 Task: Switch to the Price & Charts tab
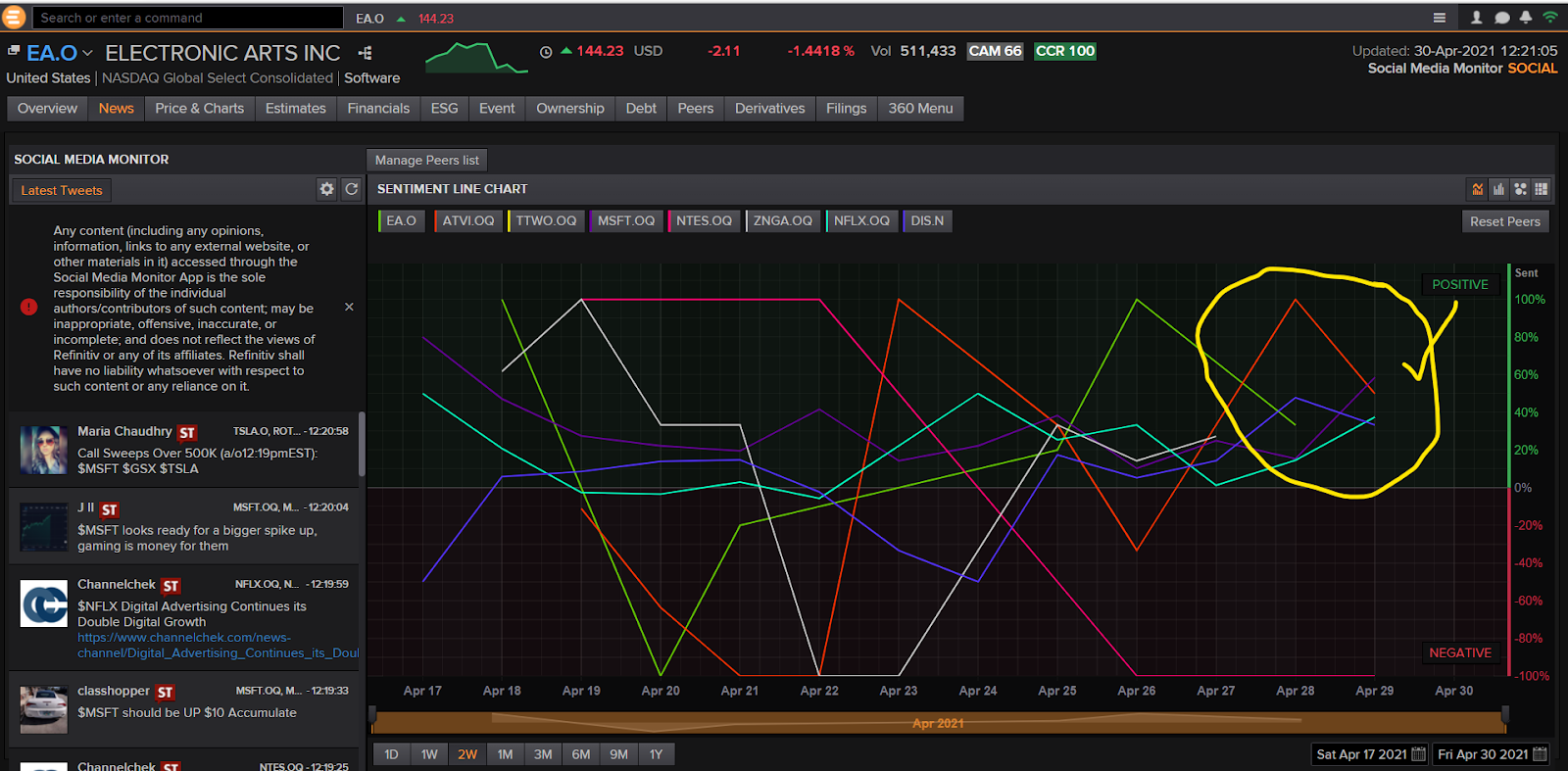click(x=199, y=109)
